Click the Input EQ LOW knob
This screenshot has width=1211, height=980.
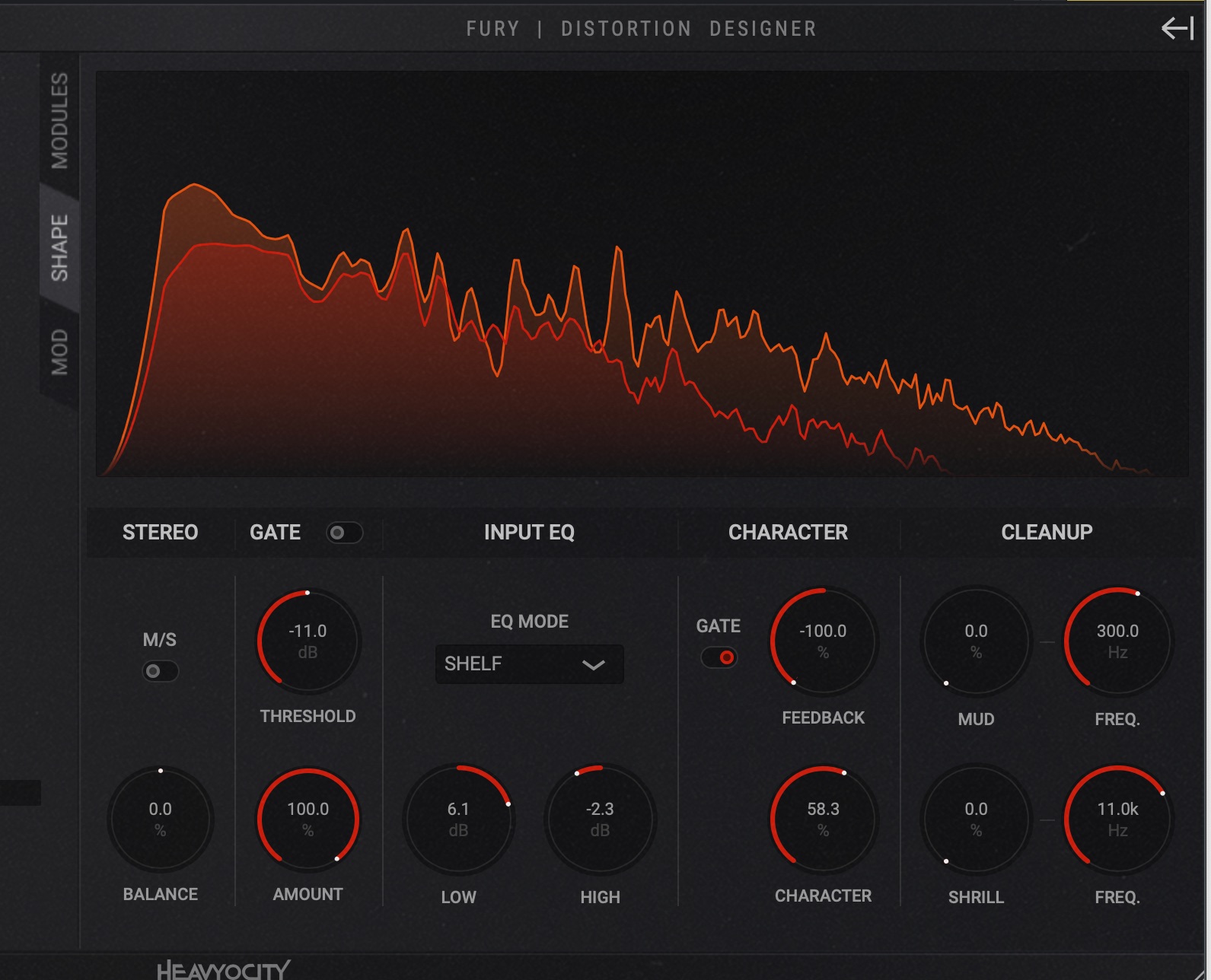click(458, 819)
